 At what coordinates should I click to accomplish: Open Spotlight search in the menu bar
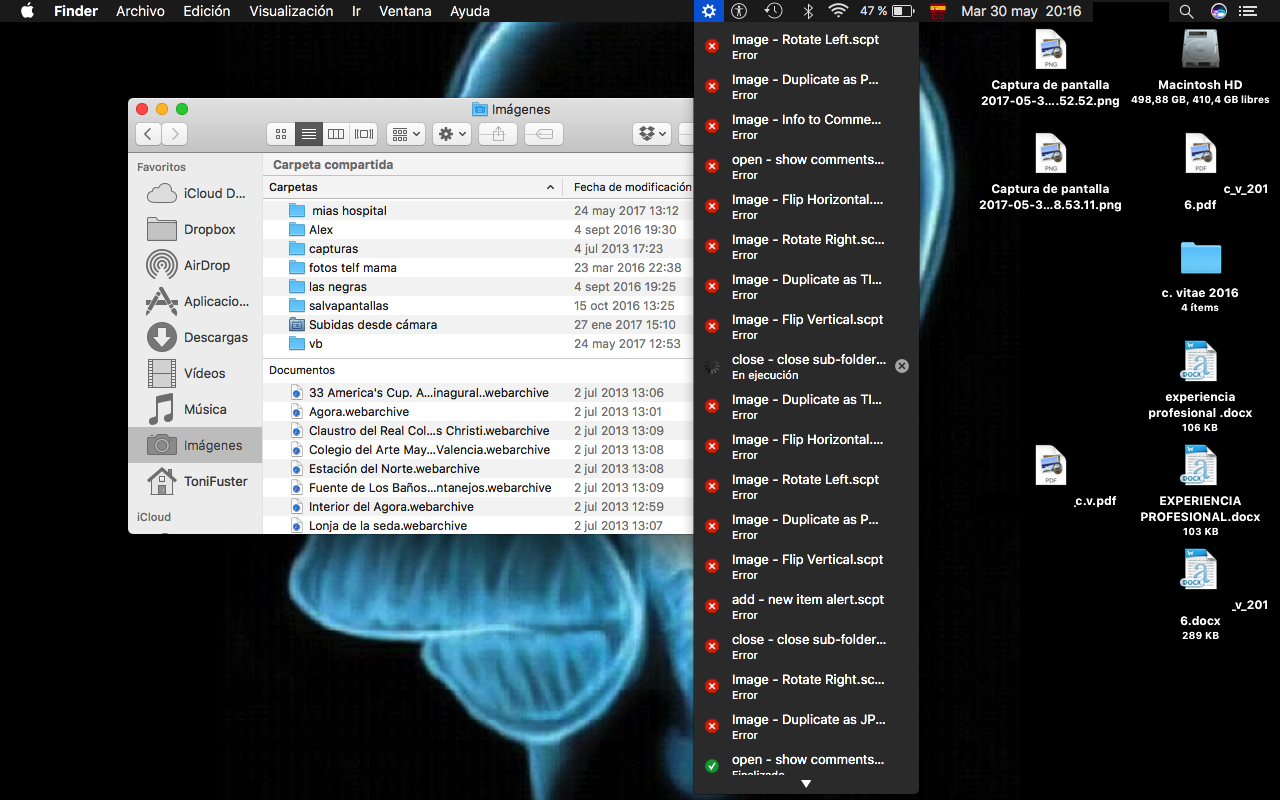coord(1186,11)
